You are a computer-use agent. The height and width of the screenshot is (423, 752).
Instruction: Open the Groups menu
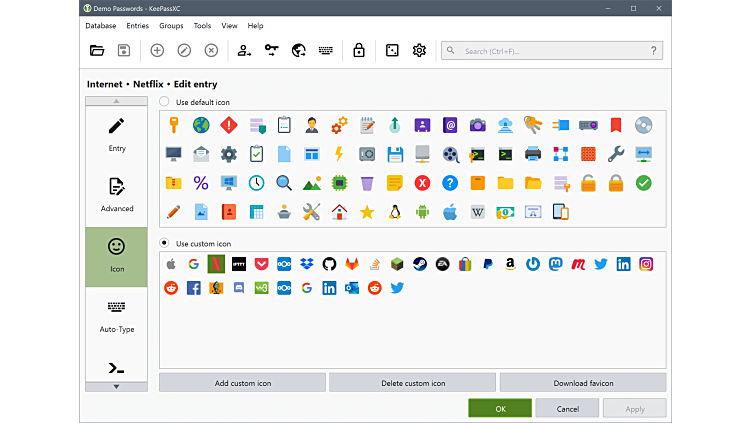tap(171, 25)
